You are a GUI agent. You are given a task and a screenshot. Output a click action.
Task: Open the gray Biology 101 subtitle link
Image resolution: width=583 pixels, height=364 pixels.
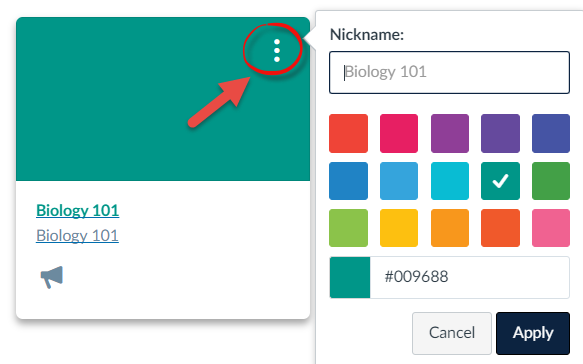(77, 236)
